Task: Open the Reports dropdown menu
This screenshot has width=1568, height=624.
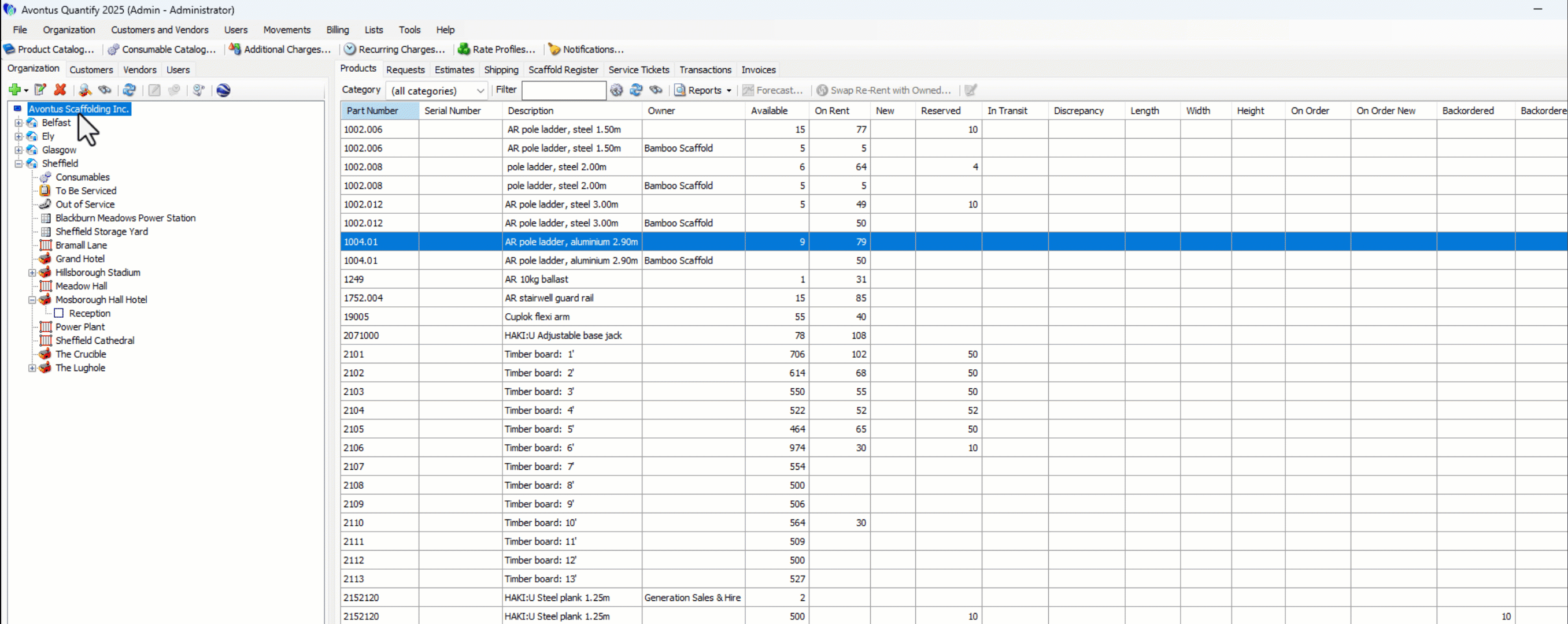Action: pyautogui.click(x=703, y=90)
